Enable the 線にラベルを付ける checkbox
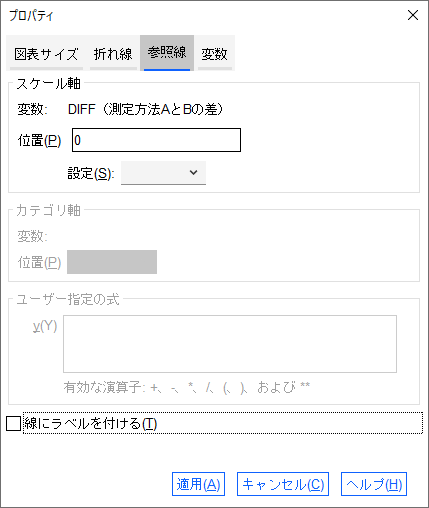 click(x=13, y=424)
